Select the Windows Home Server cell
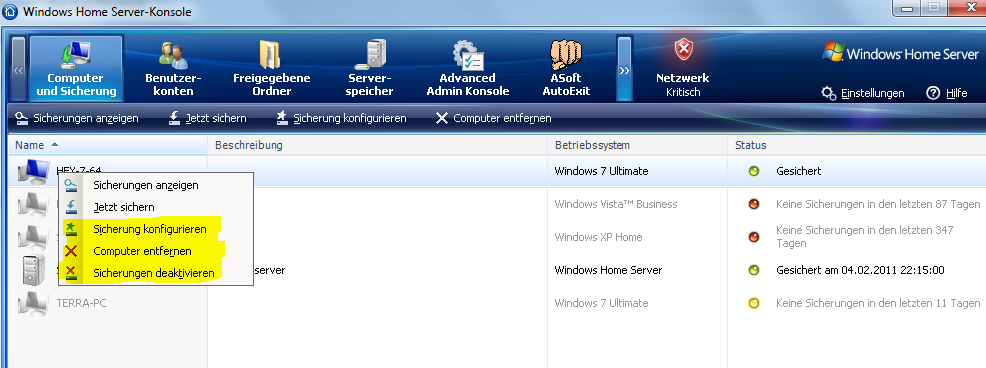 608,270
